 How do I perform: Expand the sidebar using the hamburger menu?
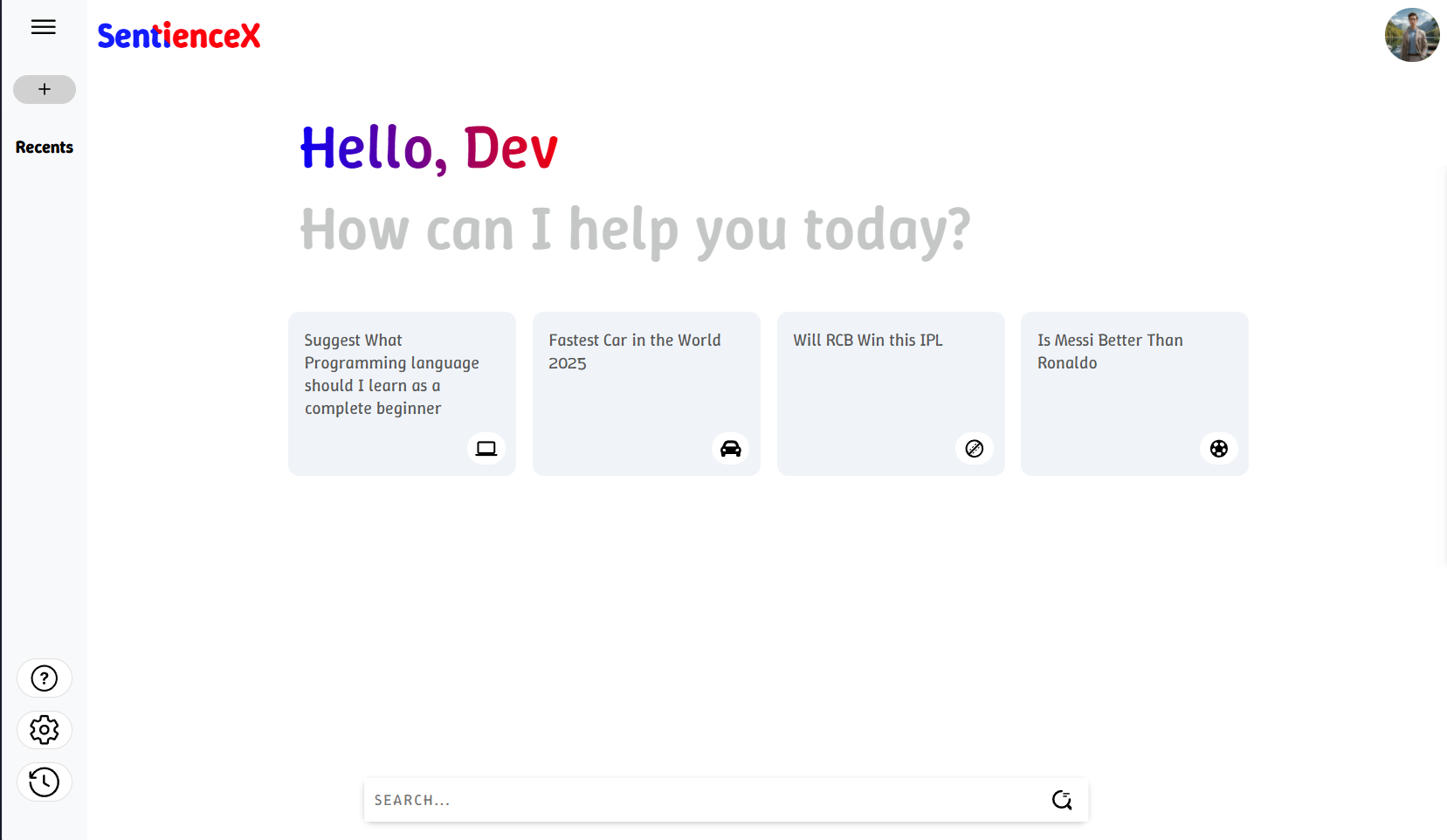[43, 27]
